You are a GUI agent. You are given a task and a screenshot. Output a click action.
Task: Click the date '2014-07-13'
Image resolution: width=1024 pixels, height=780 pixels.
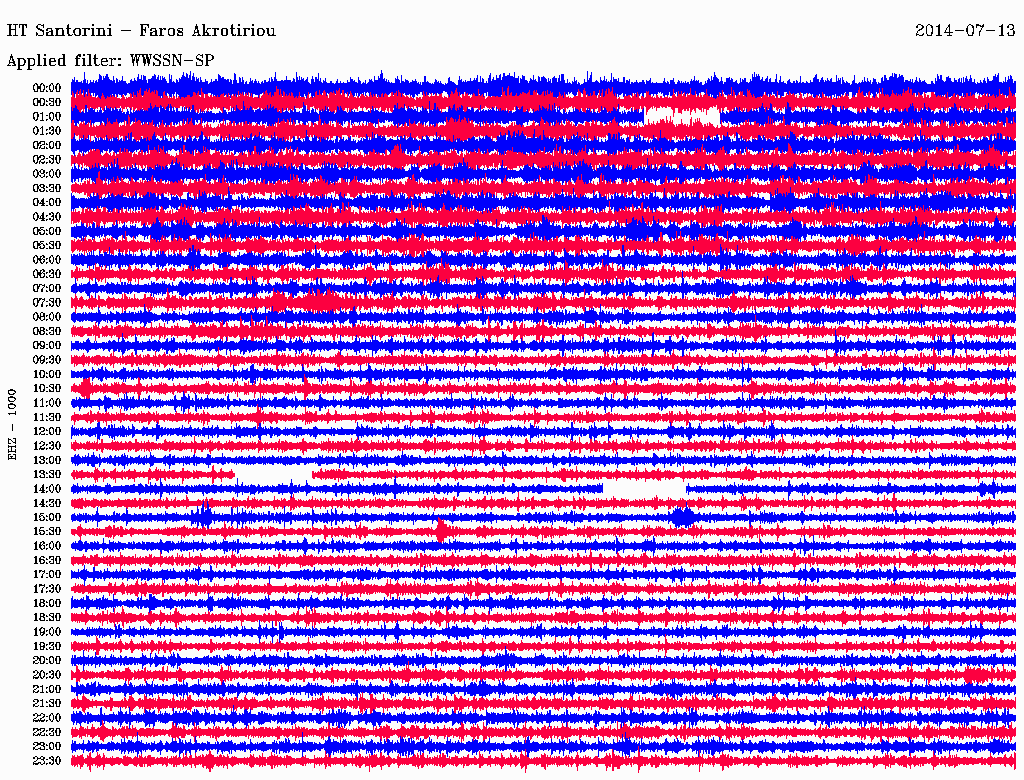pos(965,31)
